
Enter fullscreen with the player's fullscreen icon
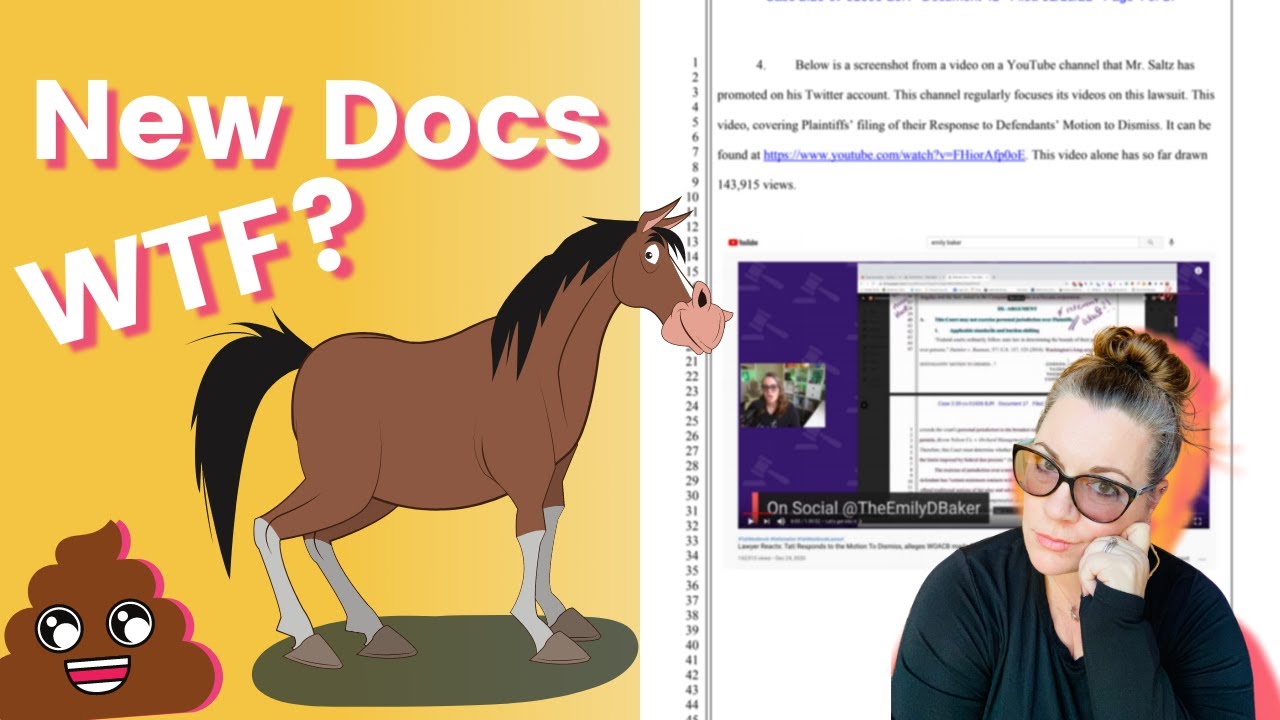(x=1198, y=521)
